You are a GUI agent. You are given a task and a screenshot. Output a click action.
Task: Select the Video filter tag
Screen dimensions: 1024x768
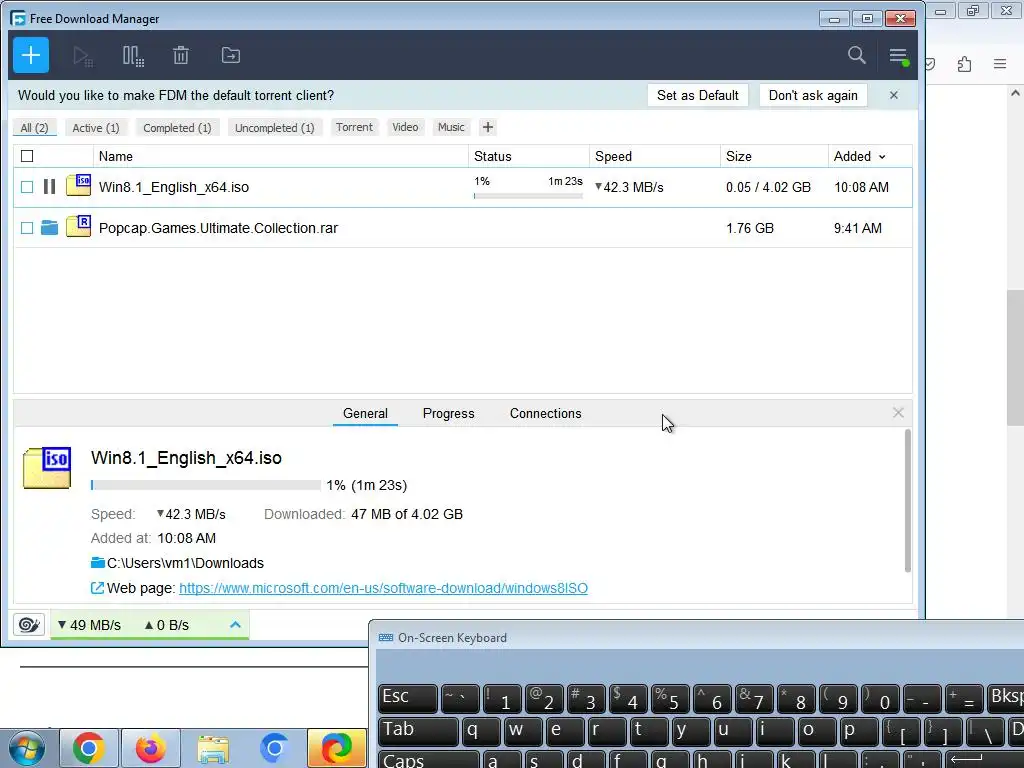405,127
